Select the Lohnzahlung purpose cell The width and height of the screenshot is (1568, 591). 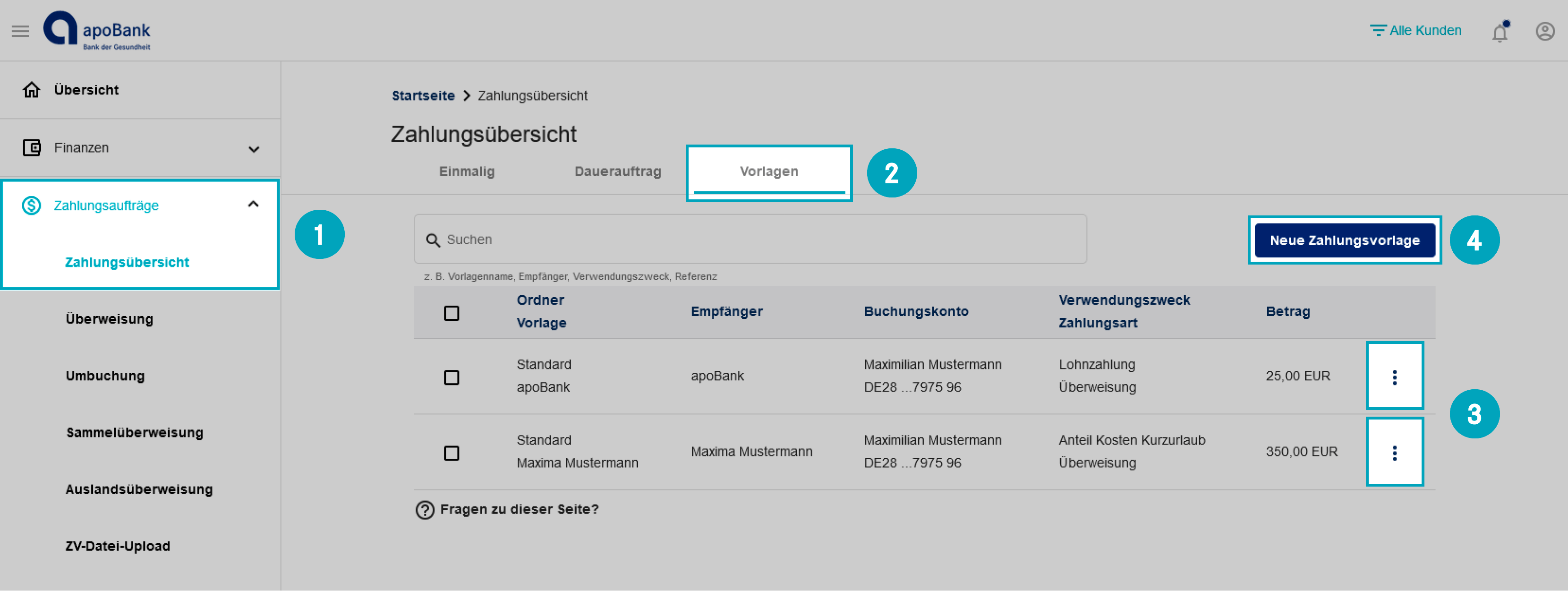point(1096,365)
